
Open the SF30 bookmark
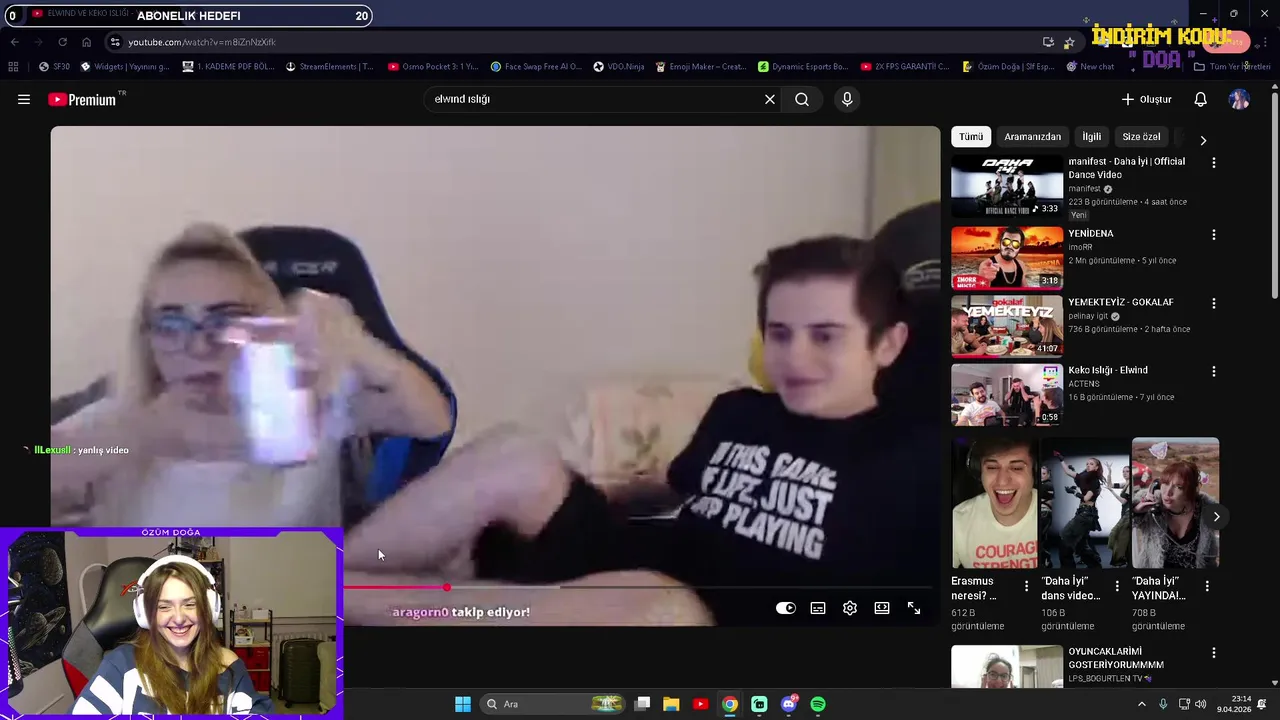point(54,66)
